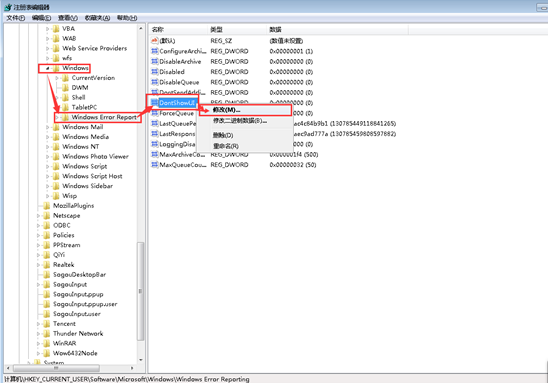Click tree horizontal scroll right arrow

point(132,368)
